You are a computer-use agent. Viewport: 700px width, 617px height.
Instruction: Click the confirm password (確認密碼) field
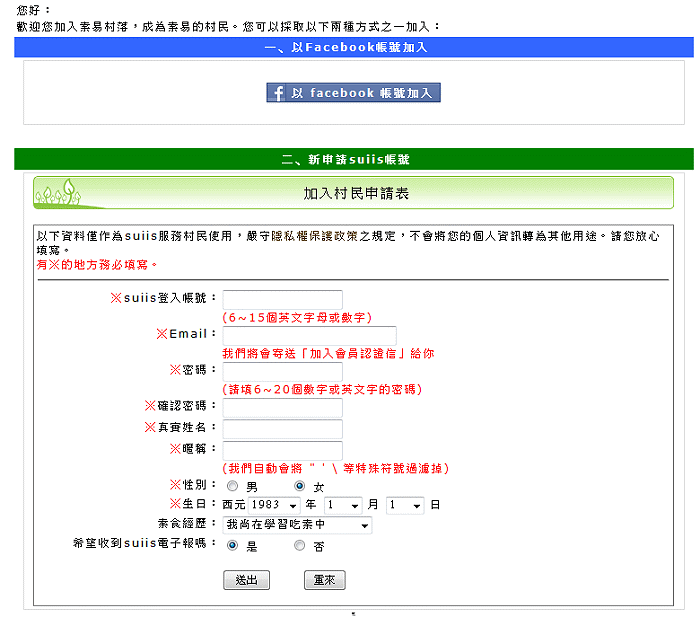(x=282, y=407)
